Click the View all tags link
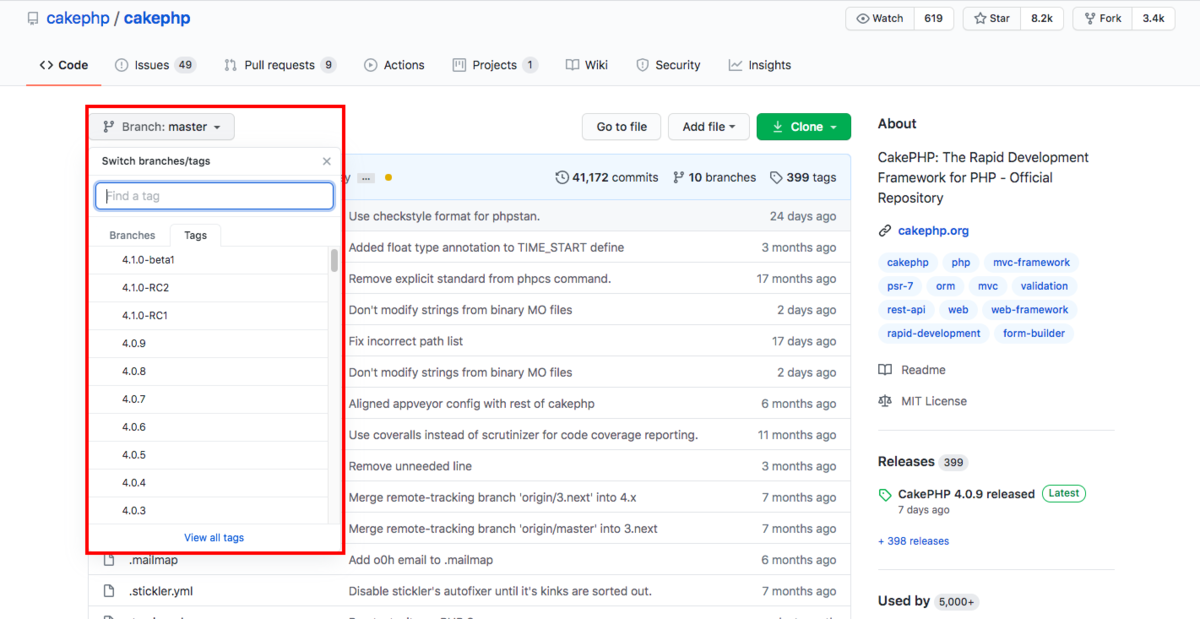The height and width of the screenshot is (619, 1200). point(214,537)
